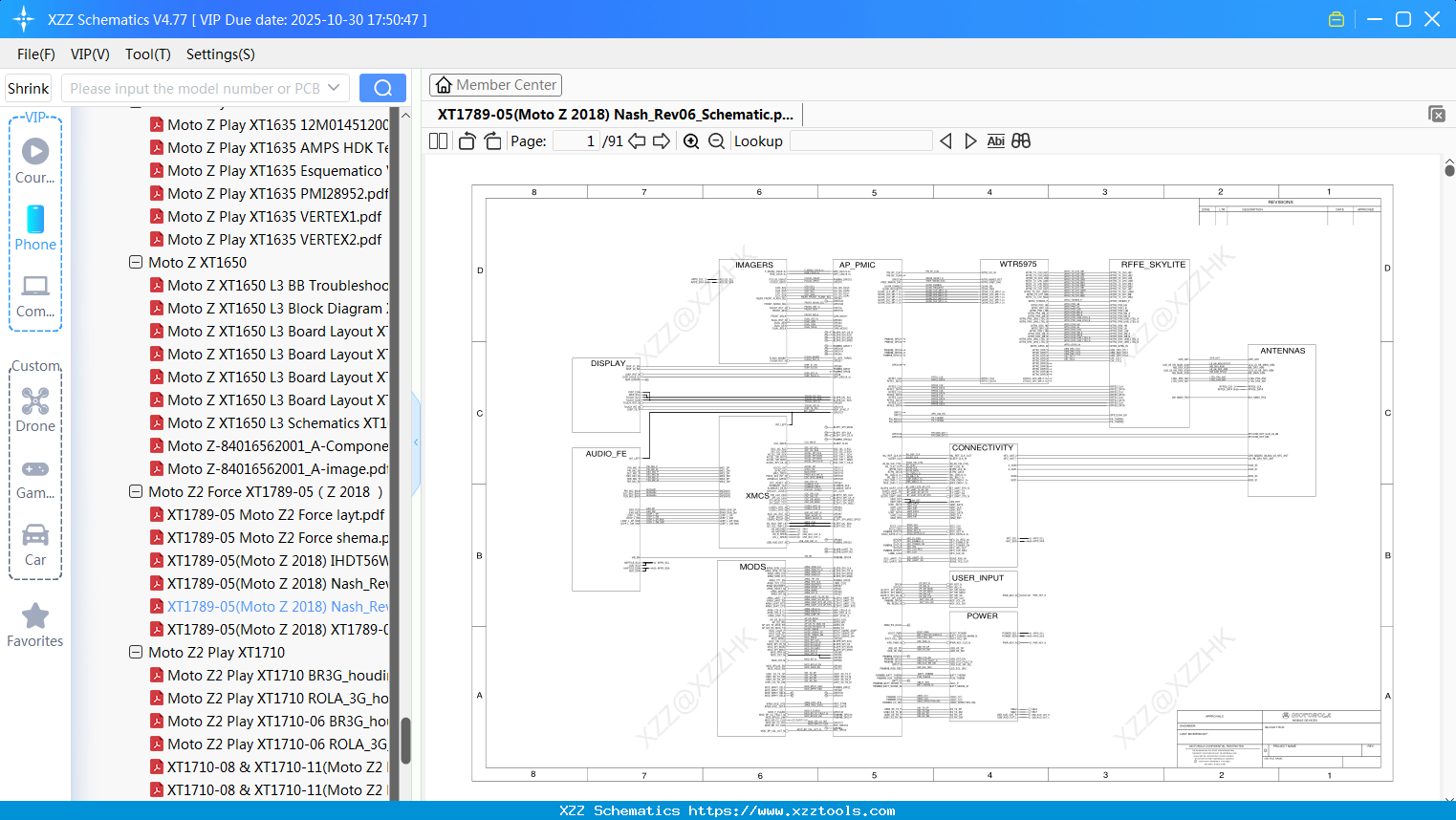Click the xzztools.com link in status bar
The width and height of the screenshot is (1456, 820).
pos(792,810)
